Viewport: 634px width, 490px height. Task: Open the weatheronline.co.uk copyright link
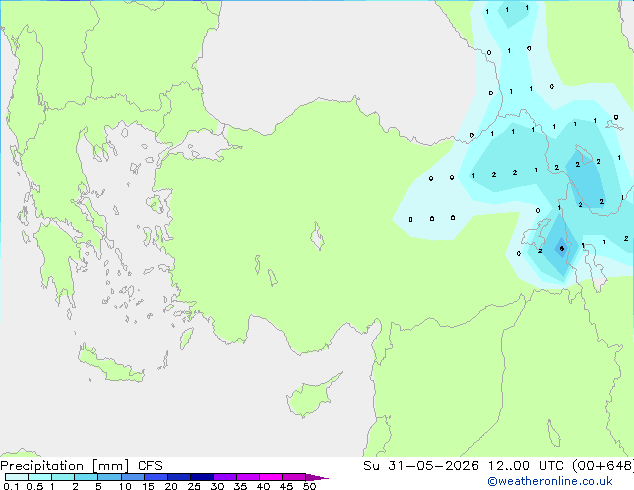tap(550, 481)
